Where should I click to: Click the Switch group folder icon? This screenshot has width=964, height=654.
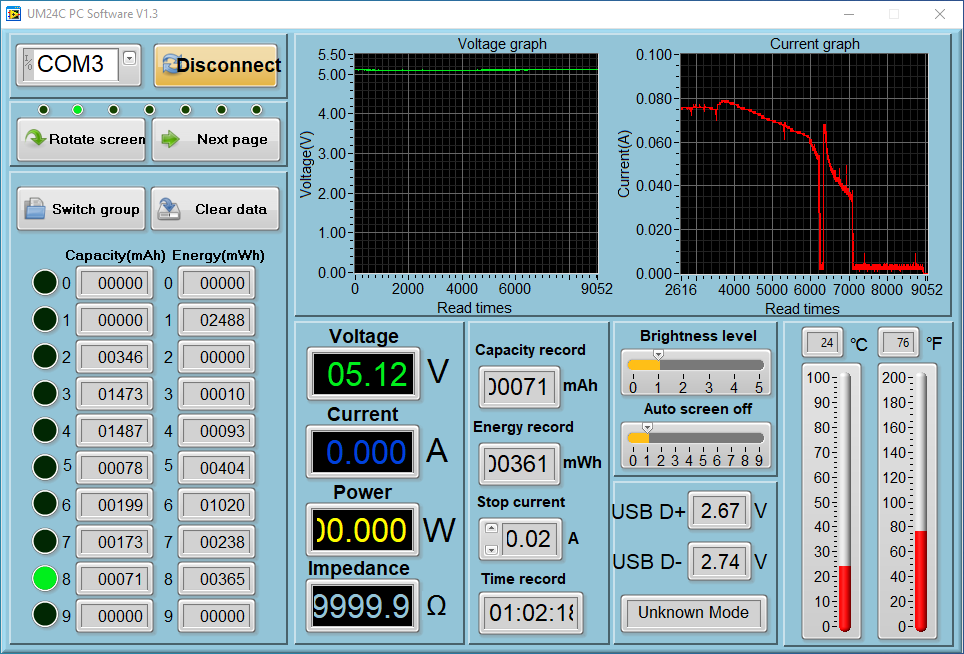[x=34, y=209]
